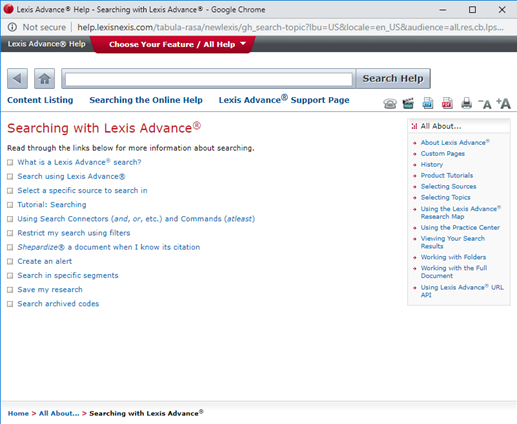Click the red Lexis favicon in title bar
Screen dimensions: 517x424
click(x=8, y=9)
